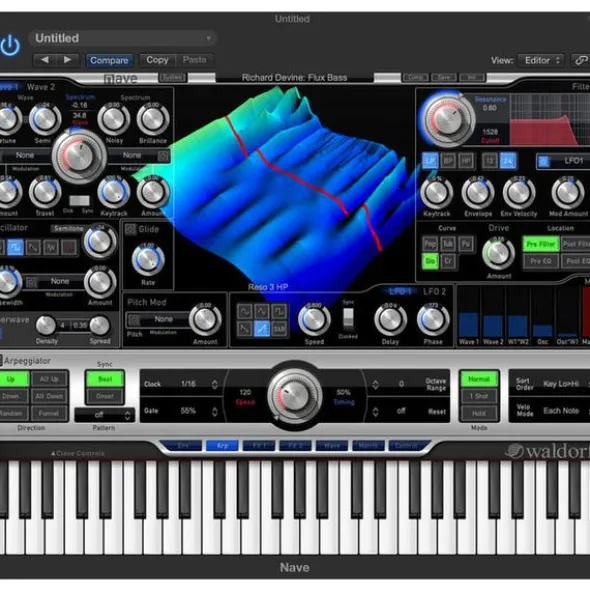This screenshot has width=590, height=591.
Task: Click the filter Envelope knob
Action: click(478, 193)
